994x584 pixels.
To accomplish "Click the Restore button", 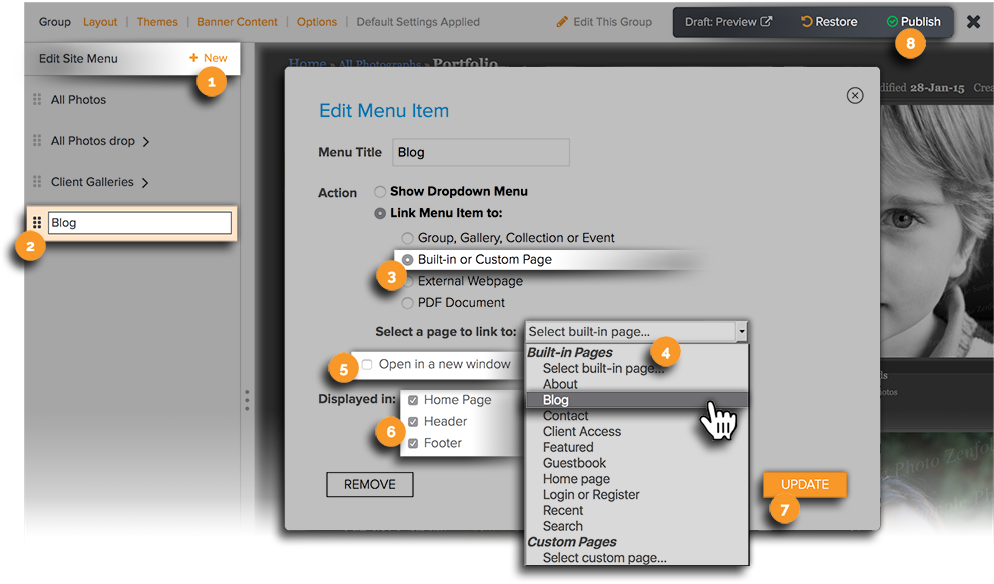I will (x=829, y=22).
